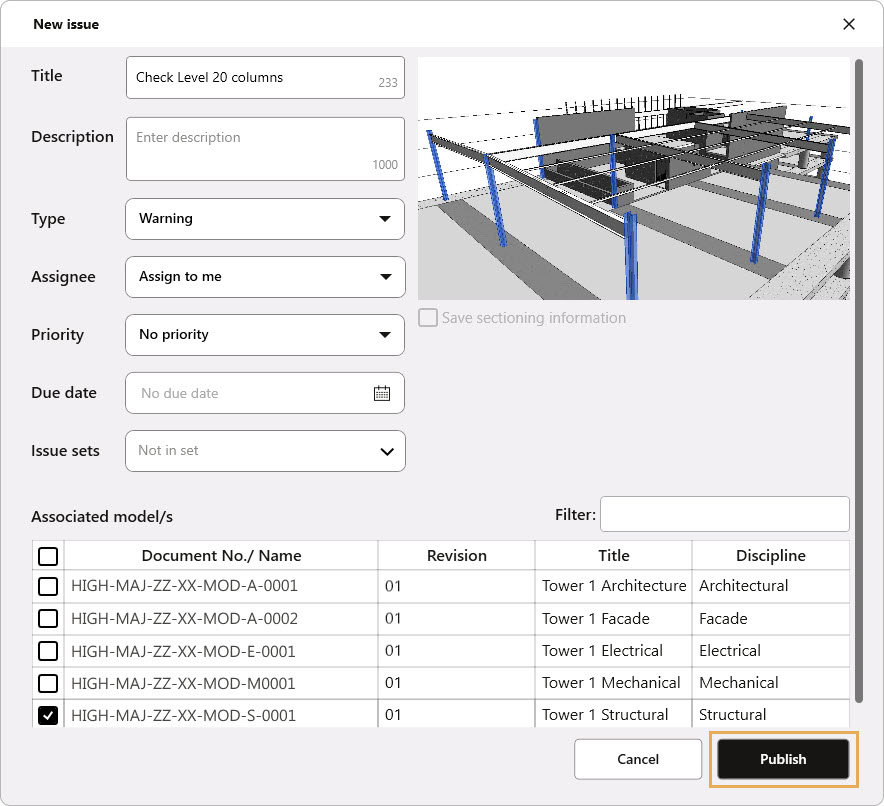Open the Type dropdown showing Warning
Screen dimensions: 884x806
point(265,219)
